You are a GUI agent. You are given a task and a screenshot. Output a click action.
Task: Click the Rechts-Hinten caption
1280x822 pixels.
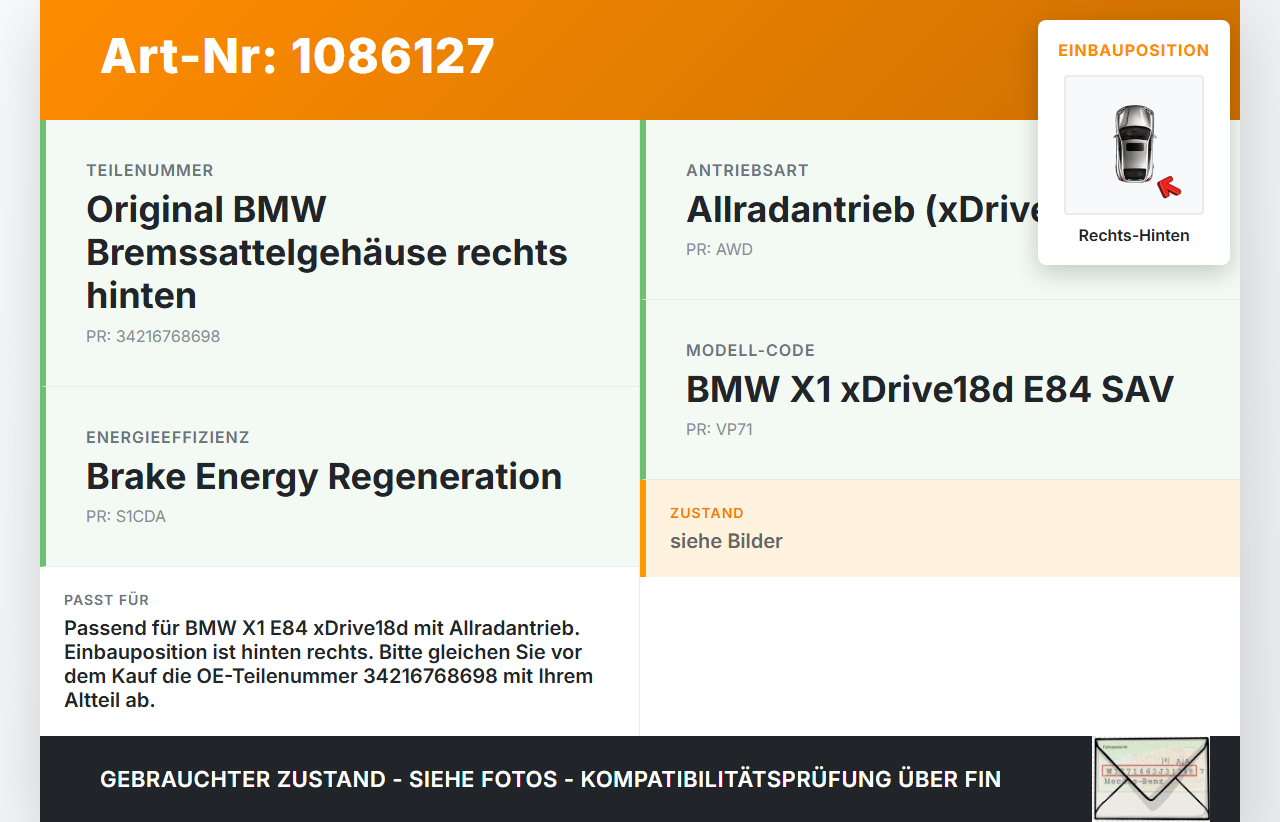(1134, 236)
